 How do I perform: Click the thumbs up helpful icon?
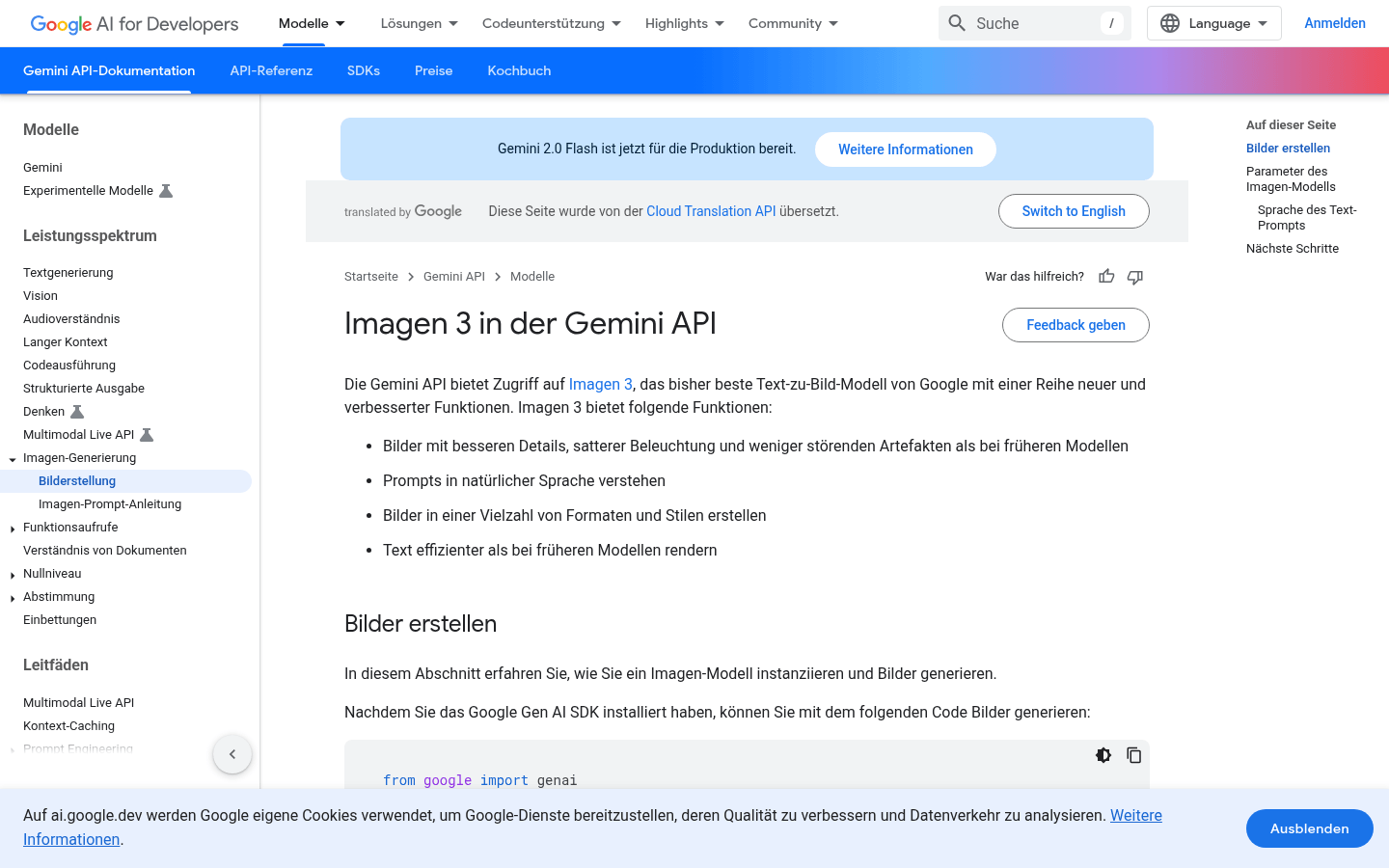[1106, 277]
